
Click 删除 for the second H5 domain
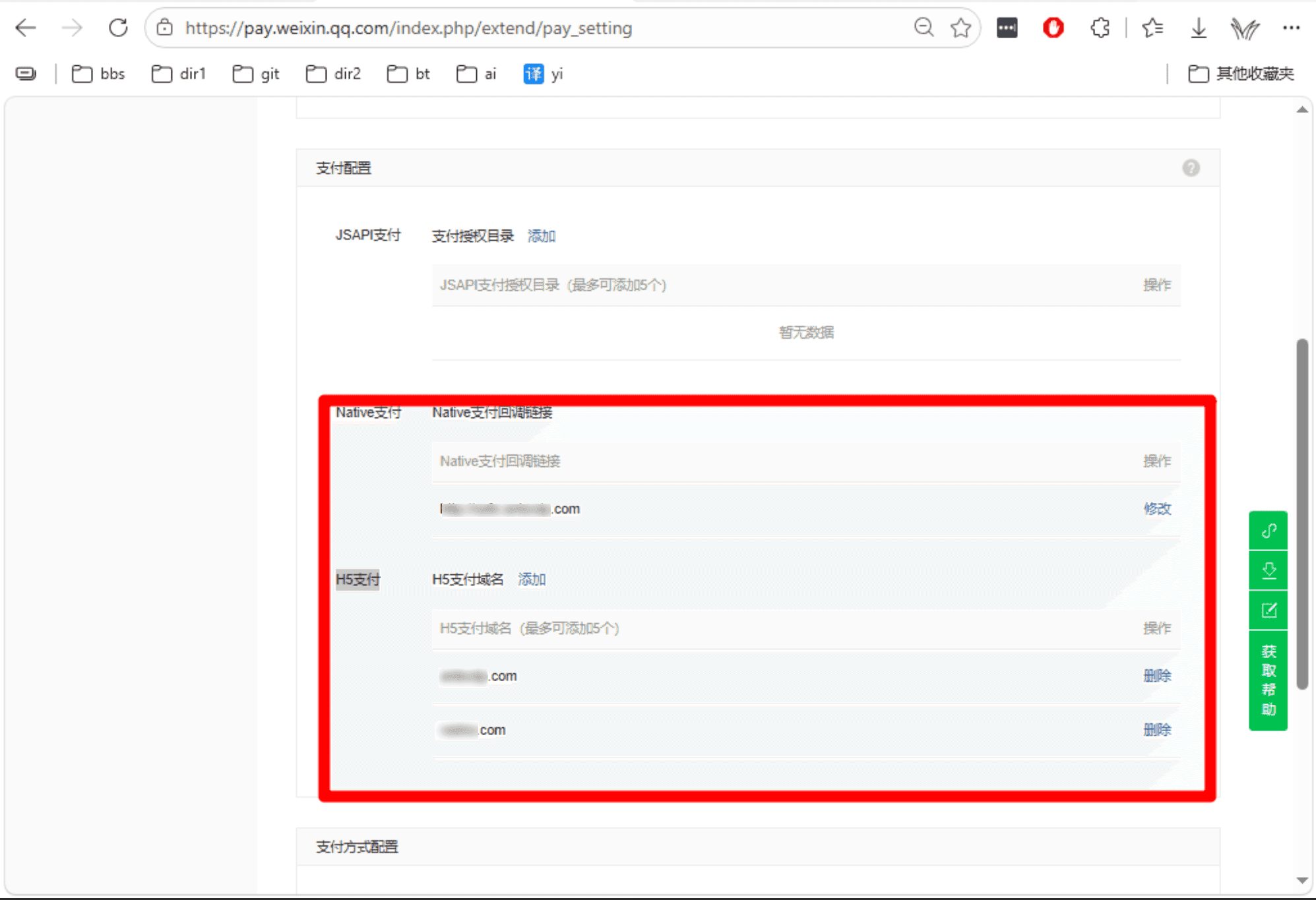pos(1157,730)
